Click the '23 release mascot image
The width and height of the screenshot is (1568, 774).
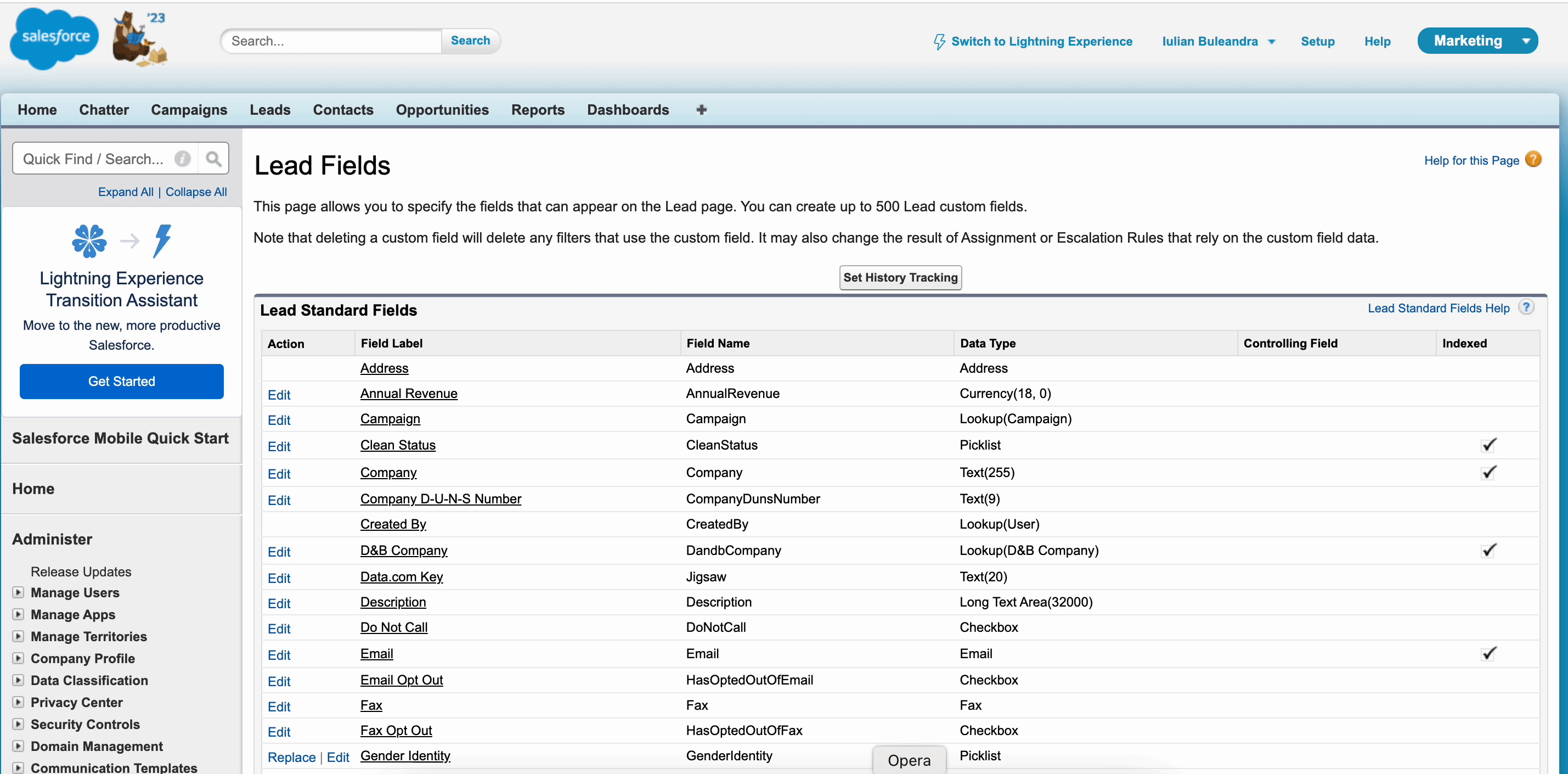click(140, 38)
